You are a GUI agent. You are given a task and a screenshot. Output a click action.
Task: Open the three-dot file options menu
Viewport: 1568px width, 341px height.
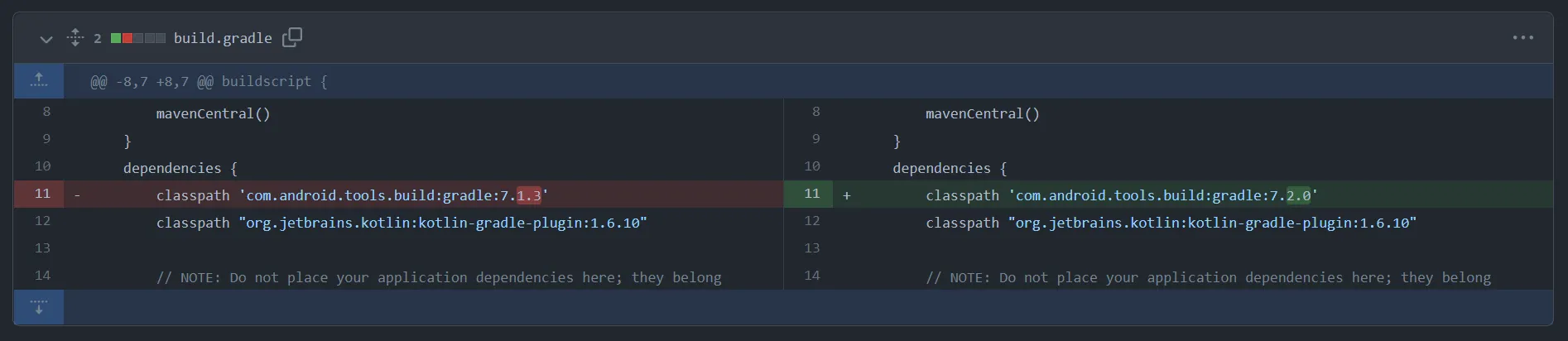[x=1522, y=38]
